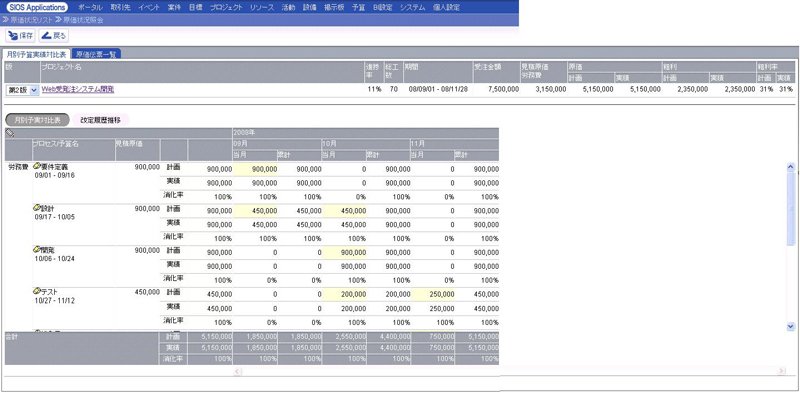
Task: Click the 450,000 estimated cost for テスト
Action: pos(147,292)
